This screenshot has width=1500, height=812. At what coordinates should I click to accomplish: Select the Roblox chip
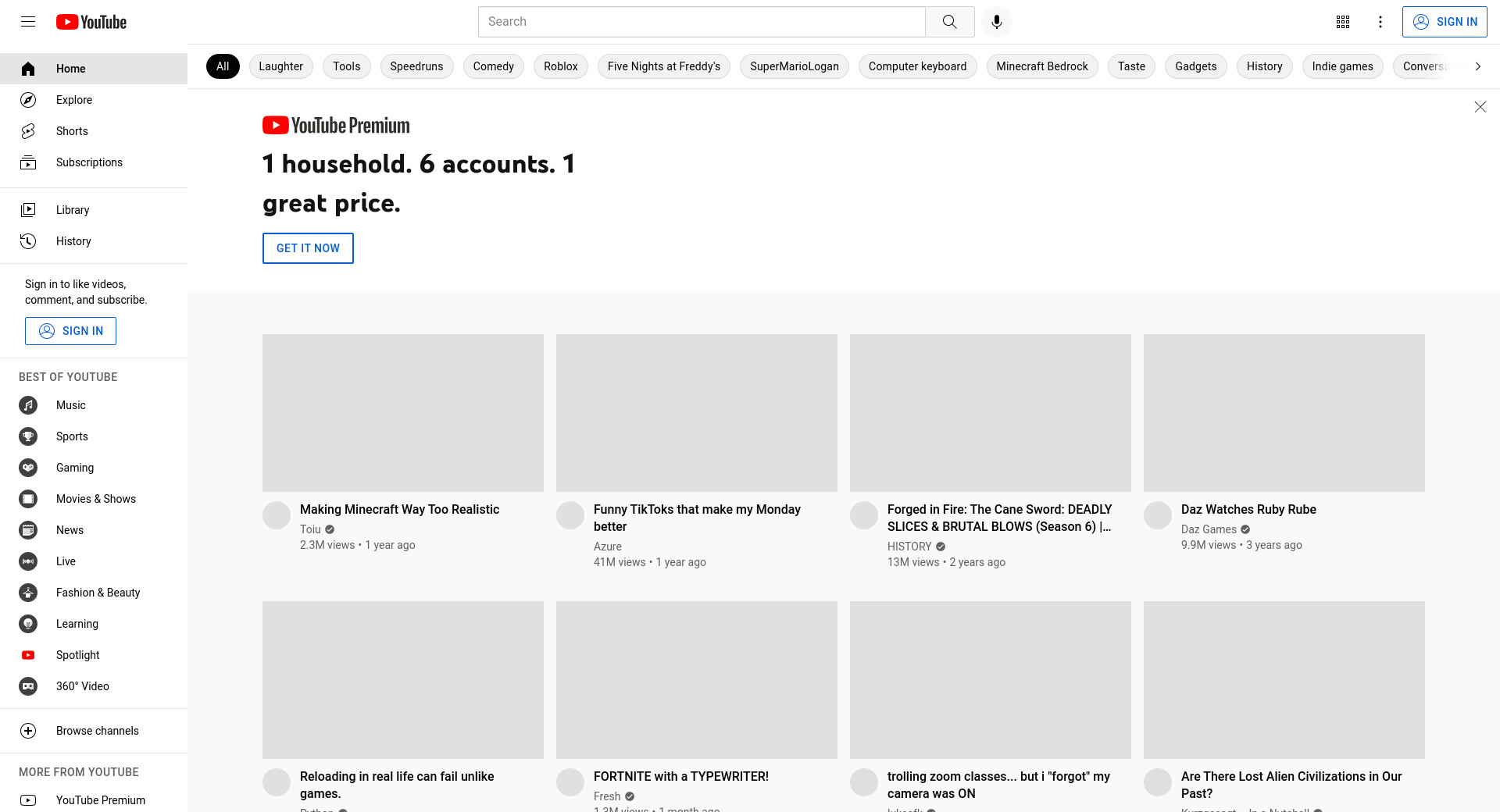(561, 66)
